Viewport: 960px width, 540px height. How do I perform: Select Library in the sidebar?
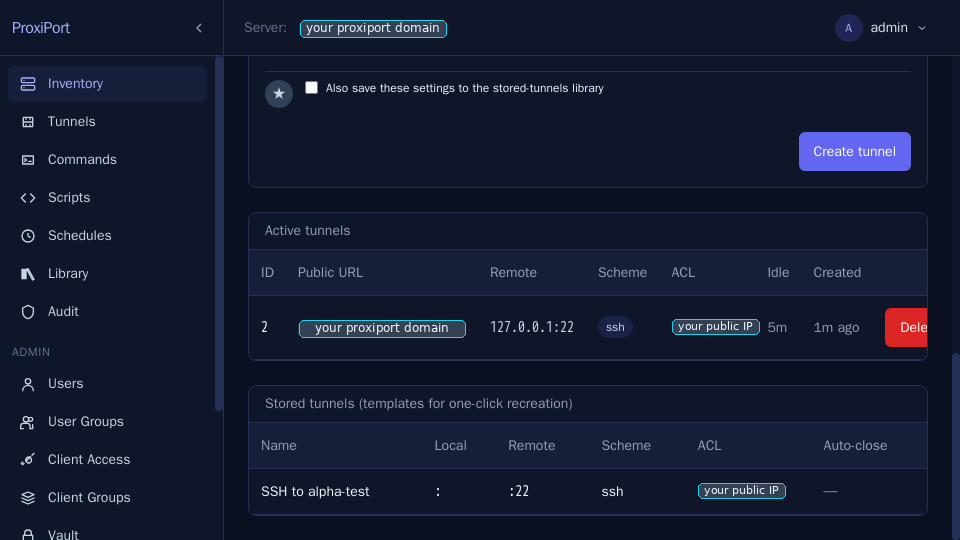(x=107, y=274)
